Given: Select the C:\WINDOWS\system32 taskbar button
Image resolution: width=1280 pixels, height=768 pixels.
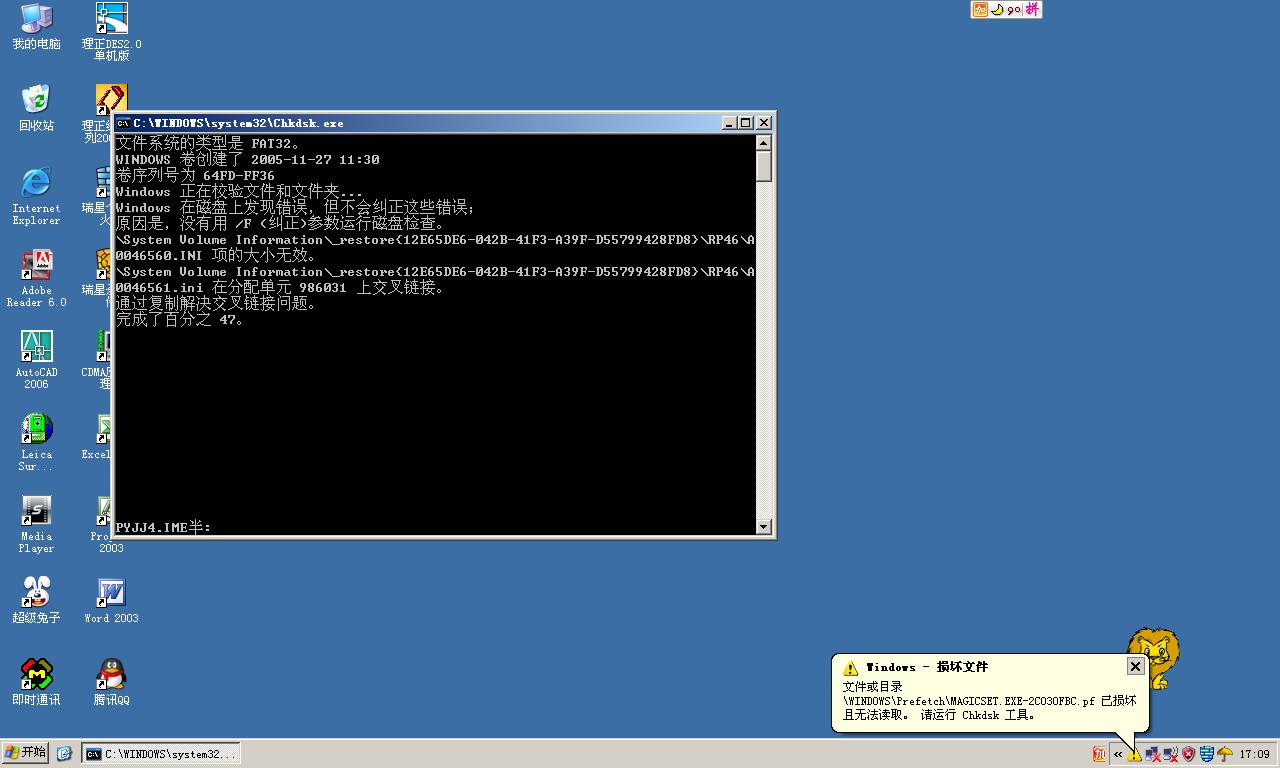Looking at the screenshot, I should click(161, 754).
